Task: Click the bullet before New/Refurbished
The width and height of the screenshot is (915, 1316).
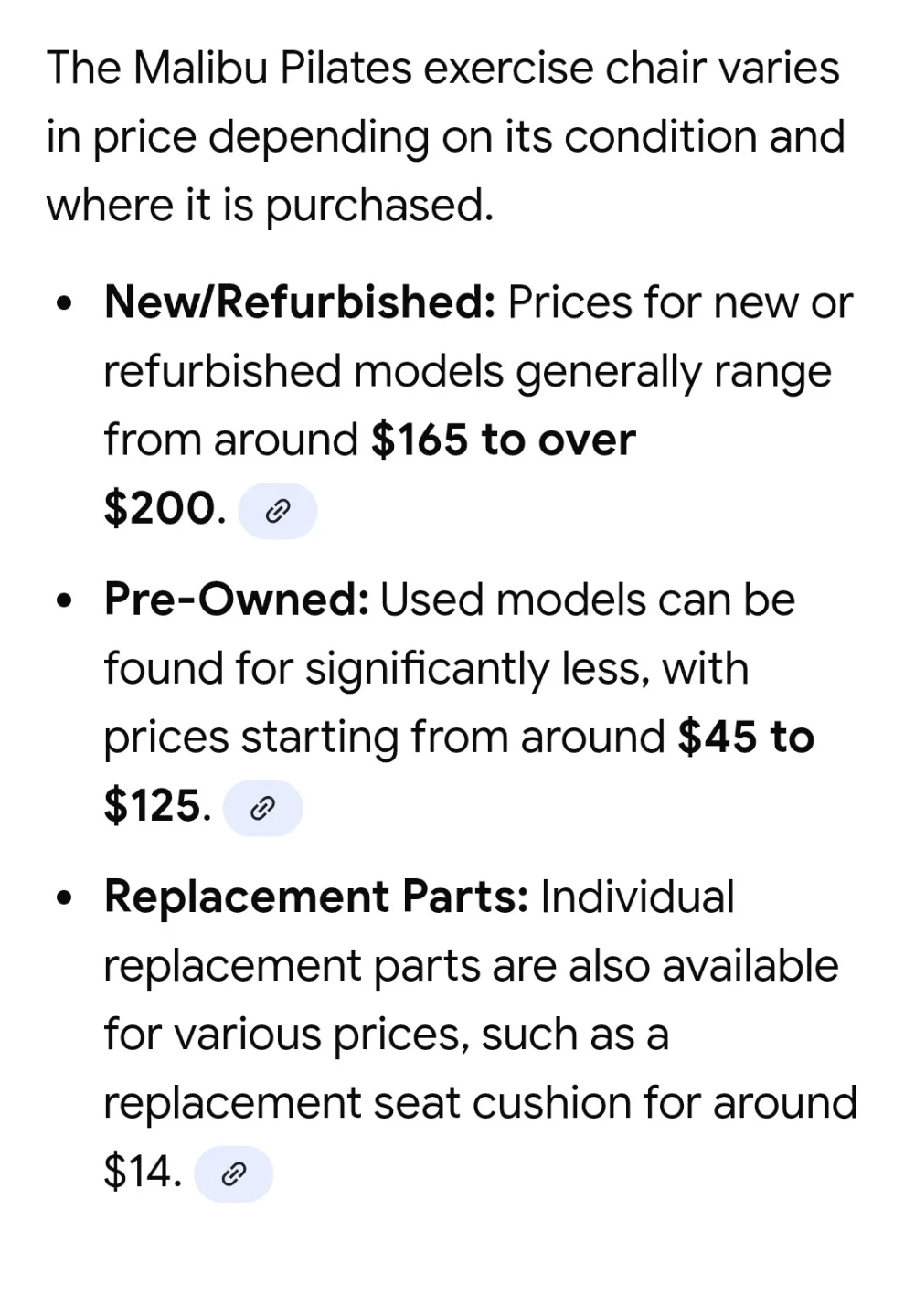Action: coord(63,304)
